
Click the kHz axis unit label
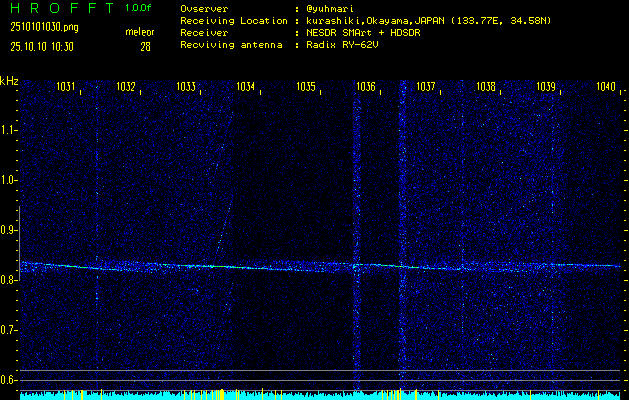9,81
